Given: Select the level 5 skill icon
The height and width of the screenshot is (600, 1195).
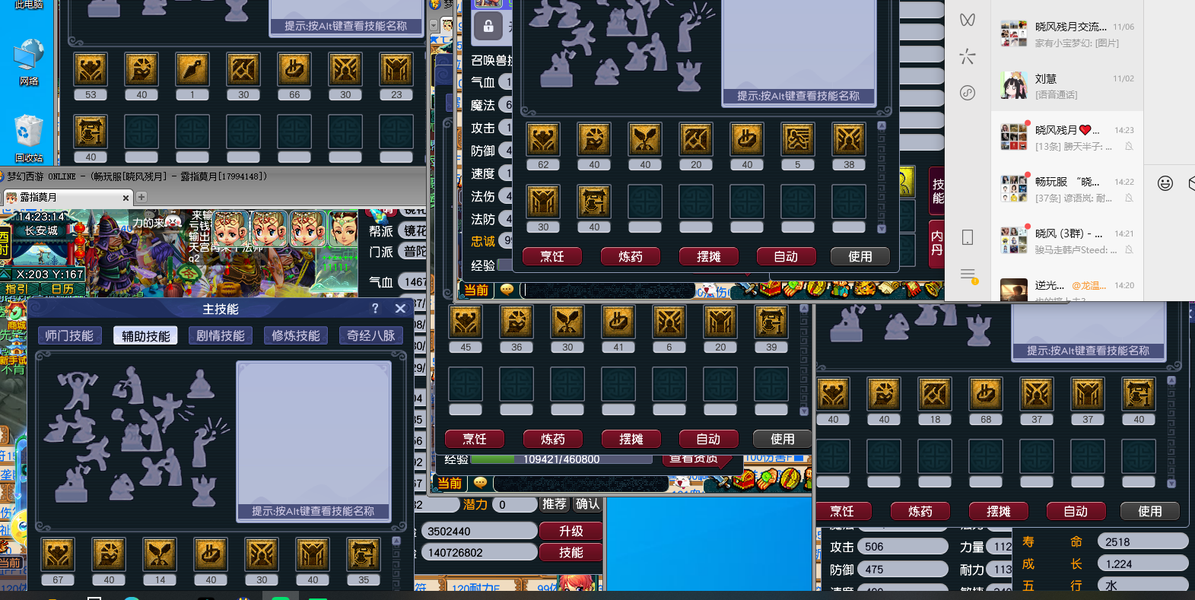Looking at the screenshot, I should [x=797, y=140].
